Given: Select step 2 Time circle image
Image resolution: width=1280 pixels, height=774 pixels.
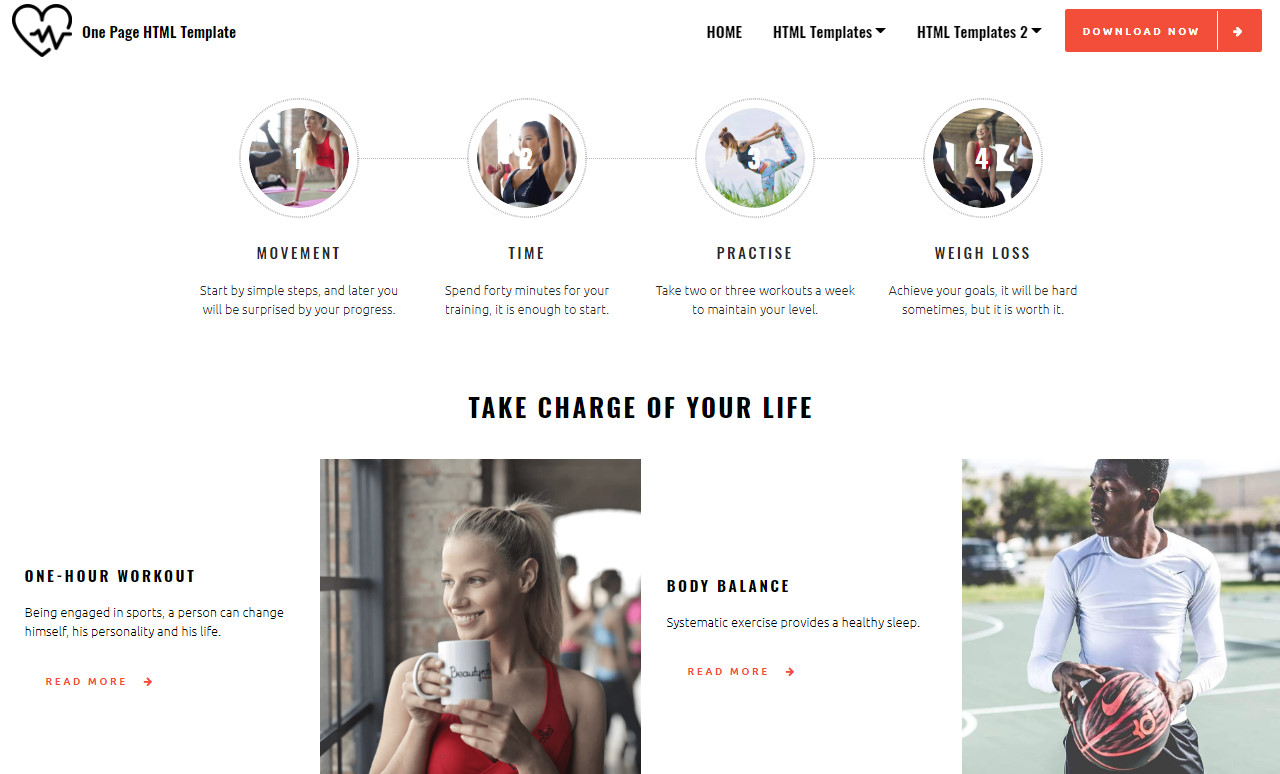Looking at the screenshot, I should coord(527,158).
